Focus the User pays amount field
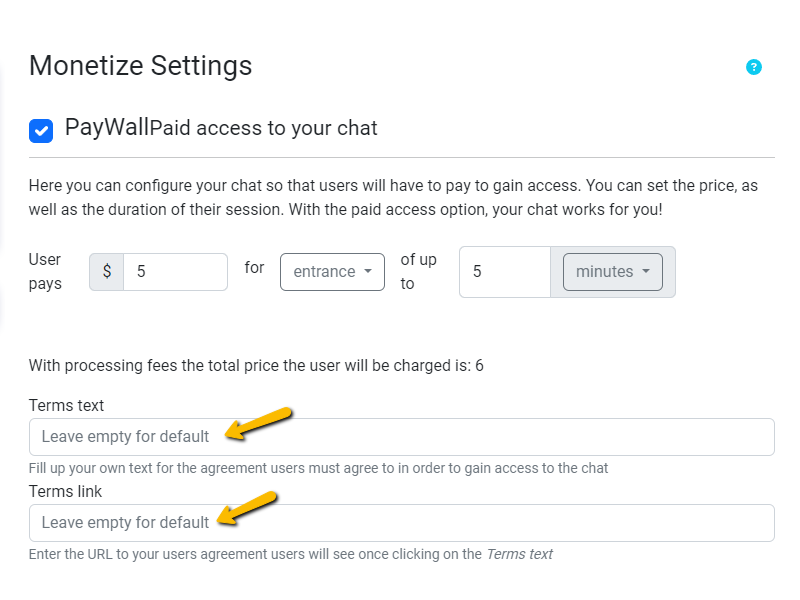The width and height of the screenshot is (800, 600). point(175,272)
